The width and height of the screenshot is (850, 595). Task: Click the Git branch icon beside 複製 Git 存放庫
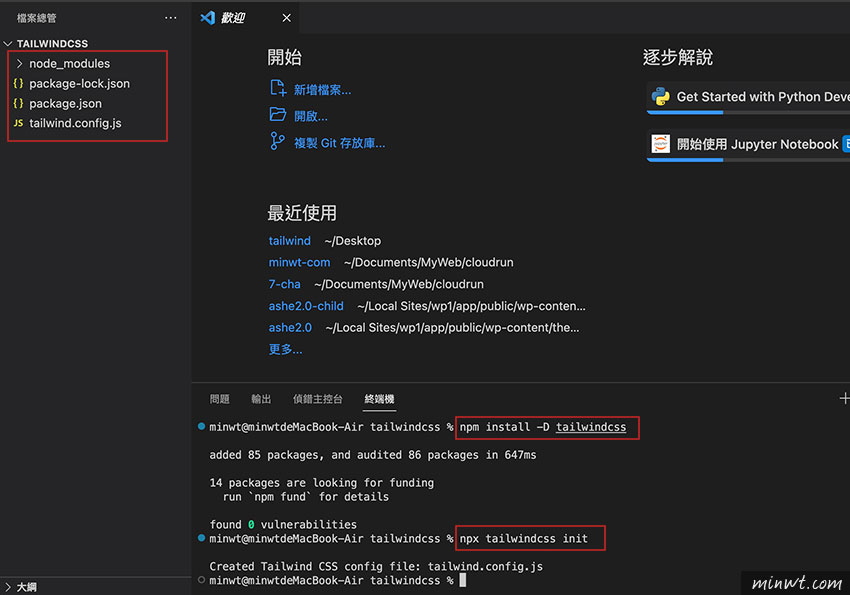pos(277,141)
